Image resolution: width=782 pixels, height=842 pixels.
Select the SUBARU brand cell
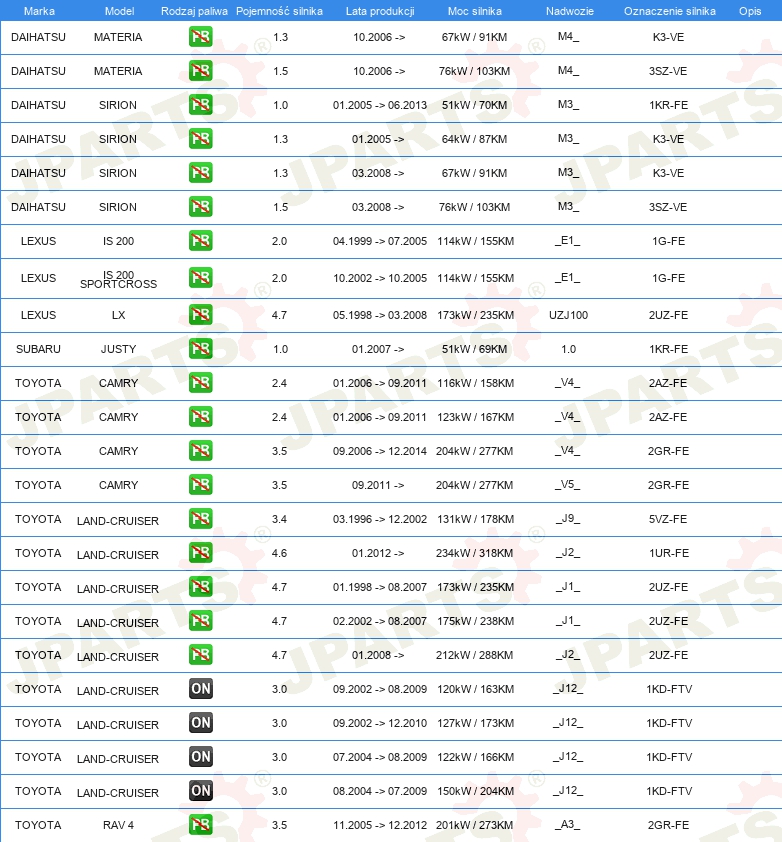click(38, 349)
